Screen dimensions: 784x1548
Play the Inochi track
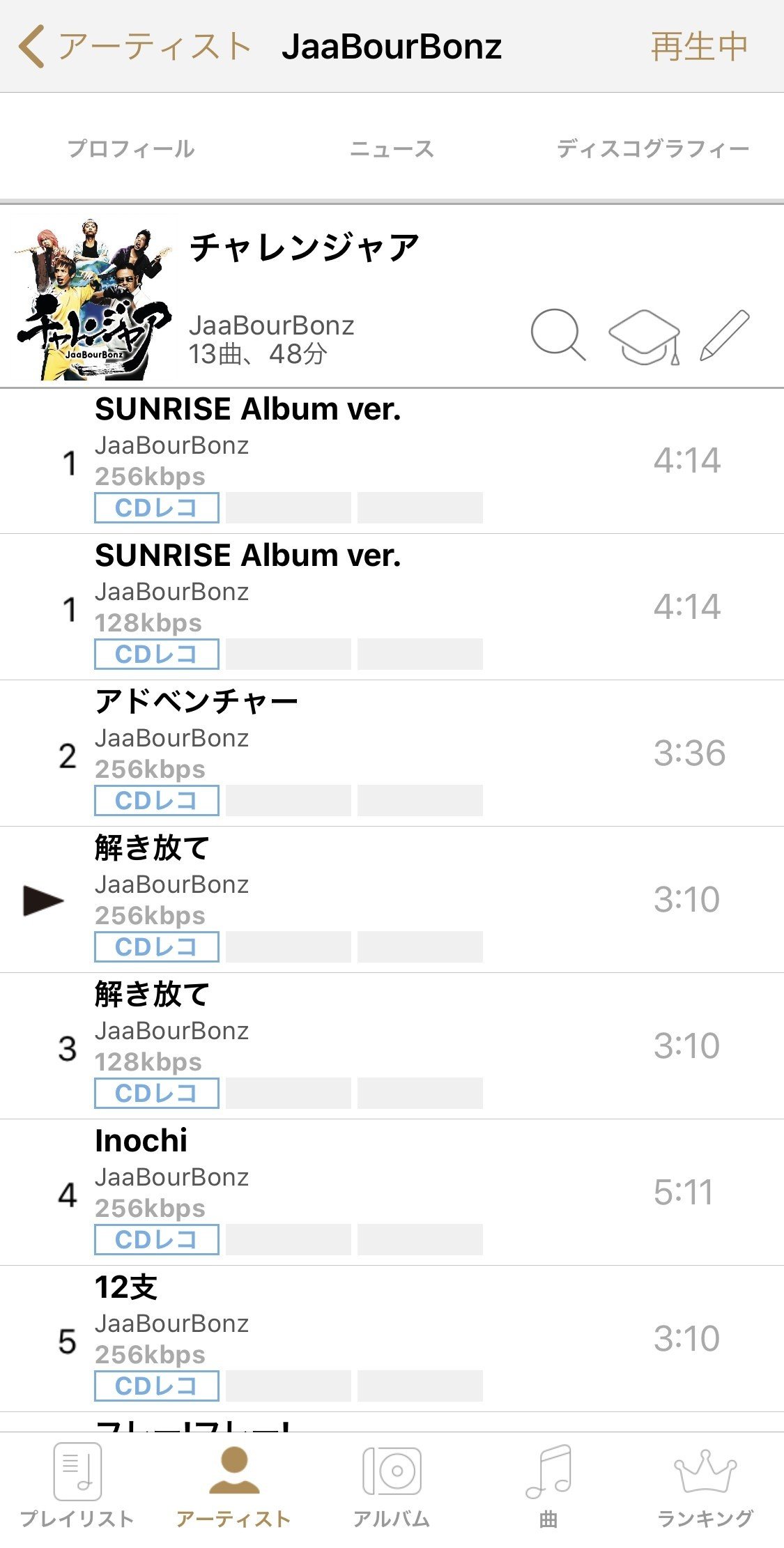(x=392, y=1193)
